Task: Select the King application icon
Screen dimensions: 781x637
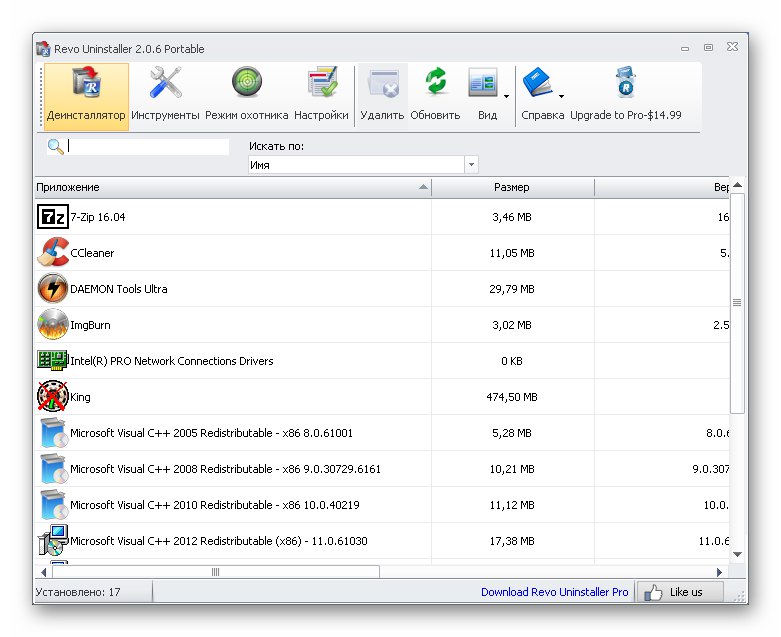Action: 52,396
